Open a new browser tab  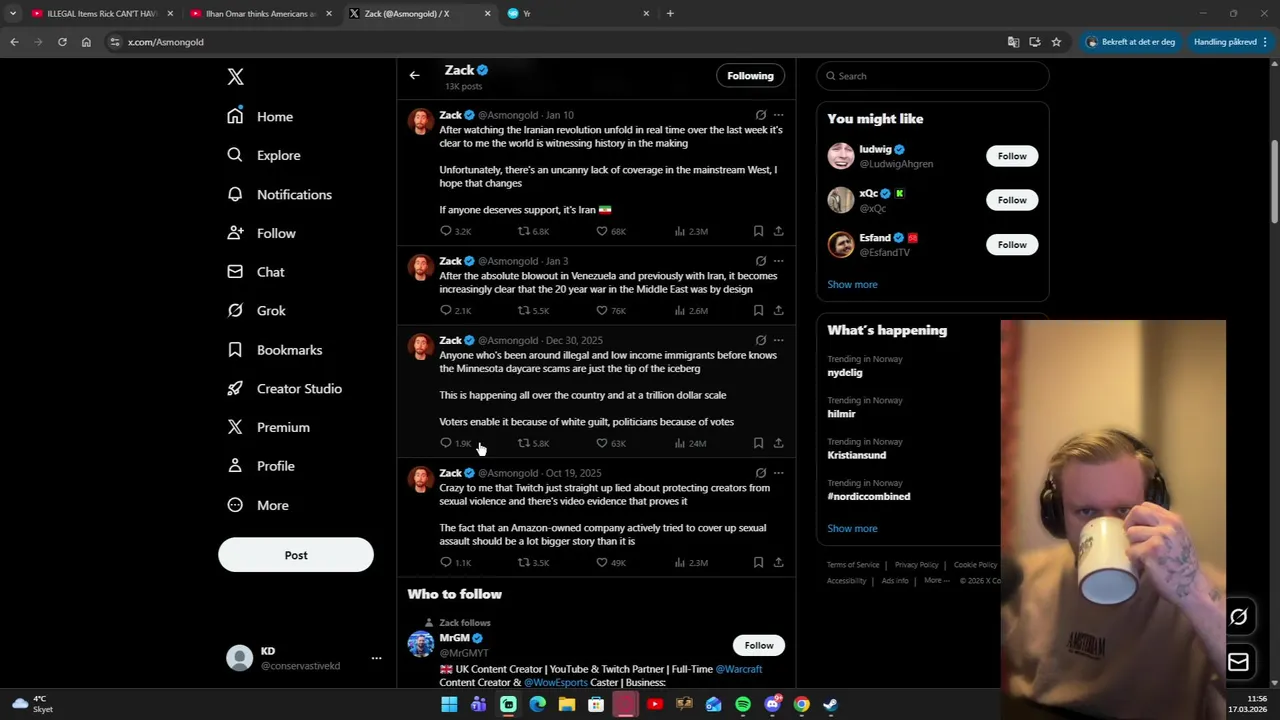pos(670,13)
